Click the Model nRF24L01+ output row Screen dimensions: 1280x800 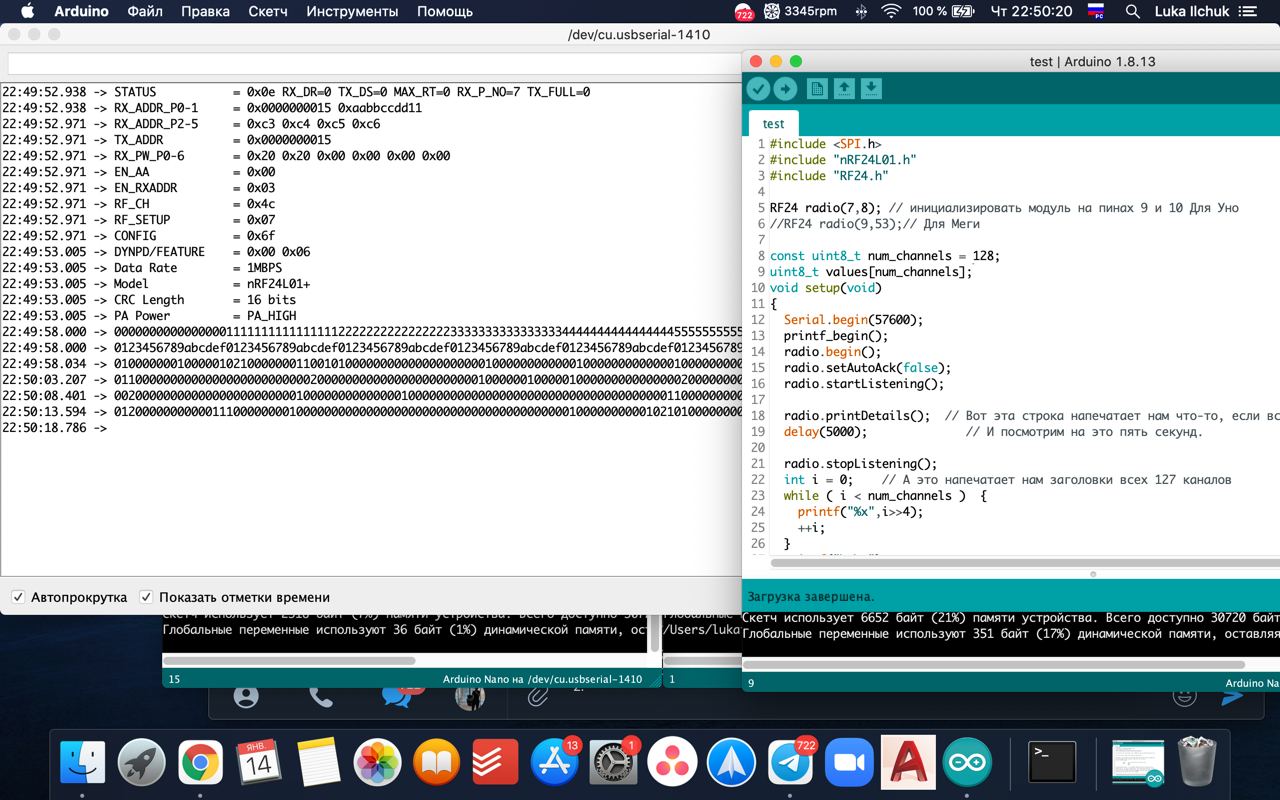tap(156, 284)
